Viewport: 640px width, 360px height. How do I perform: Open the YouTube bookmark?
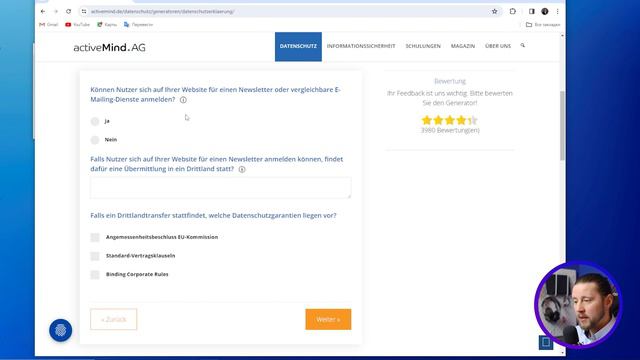point(77,24)
